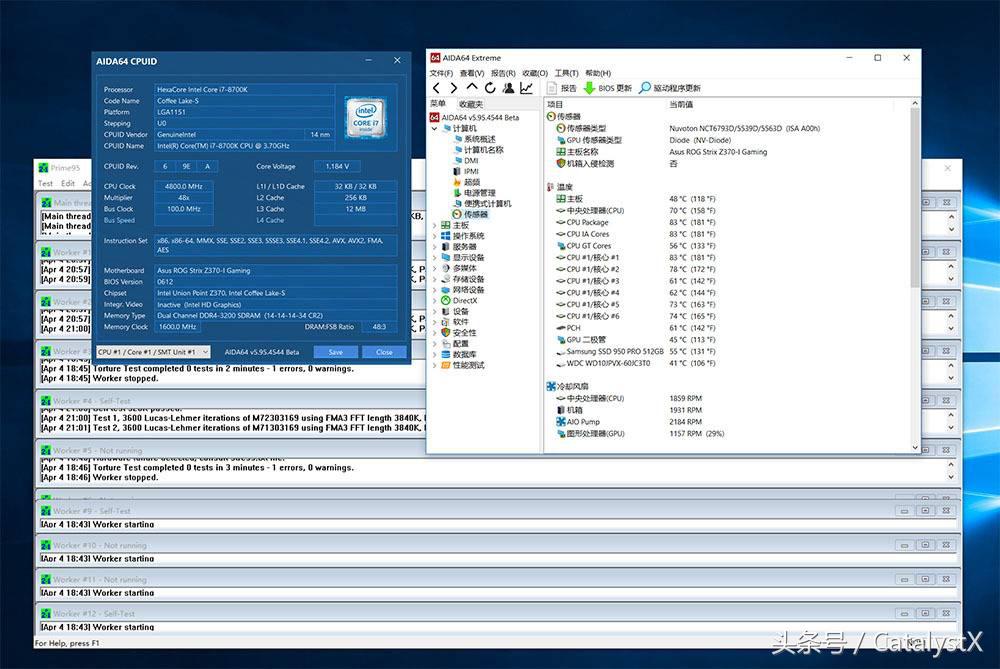Open the 收藏(O) menu in AIDA64
This screenshot has height=669, width=1000.
tap(535, 73)
